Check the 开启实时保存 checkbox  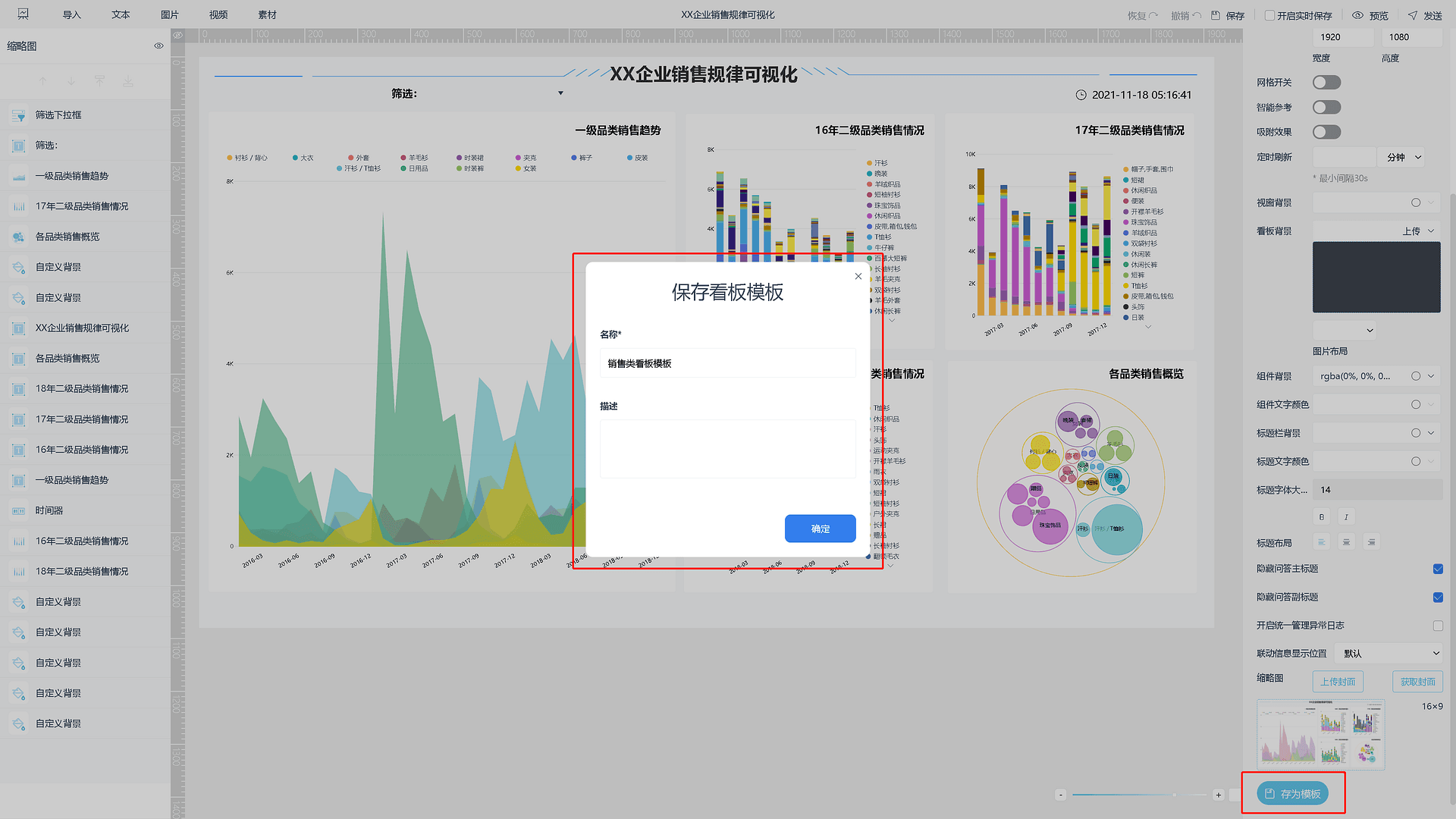(x=1269, y=15)
